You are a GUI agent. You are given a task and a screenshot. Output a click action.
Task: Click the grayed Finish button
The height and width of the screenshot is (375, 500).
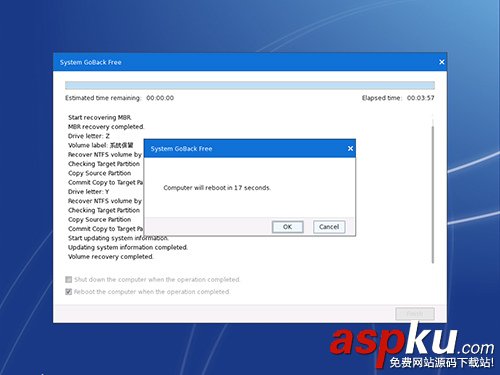coord(415,314)
